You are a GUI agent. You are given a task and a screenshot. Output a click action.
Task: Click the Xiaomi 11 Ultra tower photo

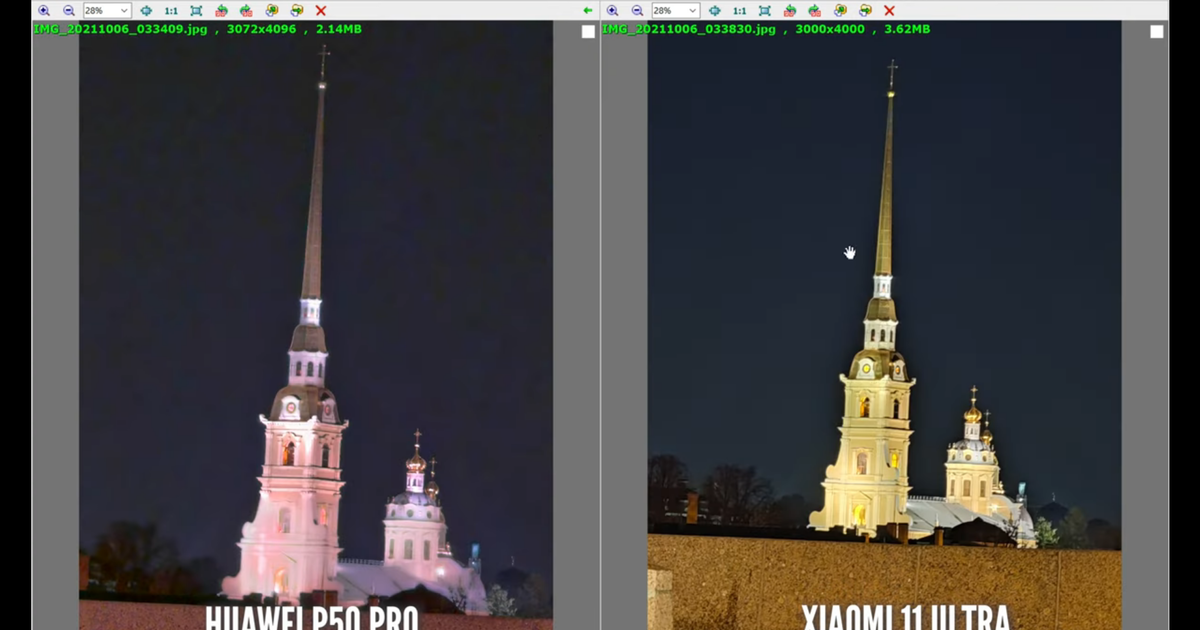click(x=884, y=325)
